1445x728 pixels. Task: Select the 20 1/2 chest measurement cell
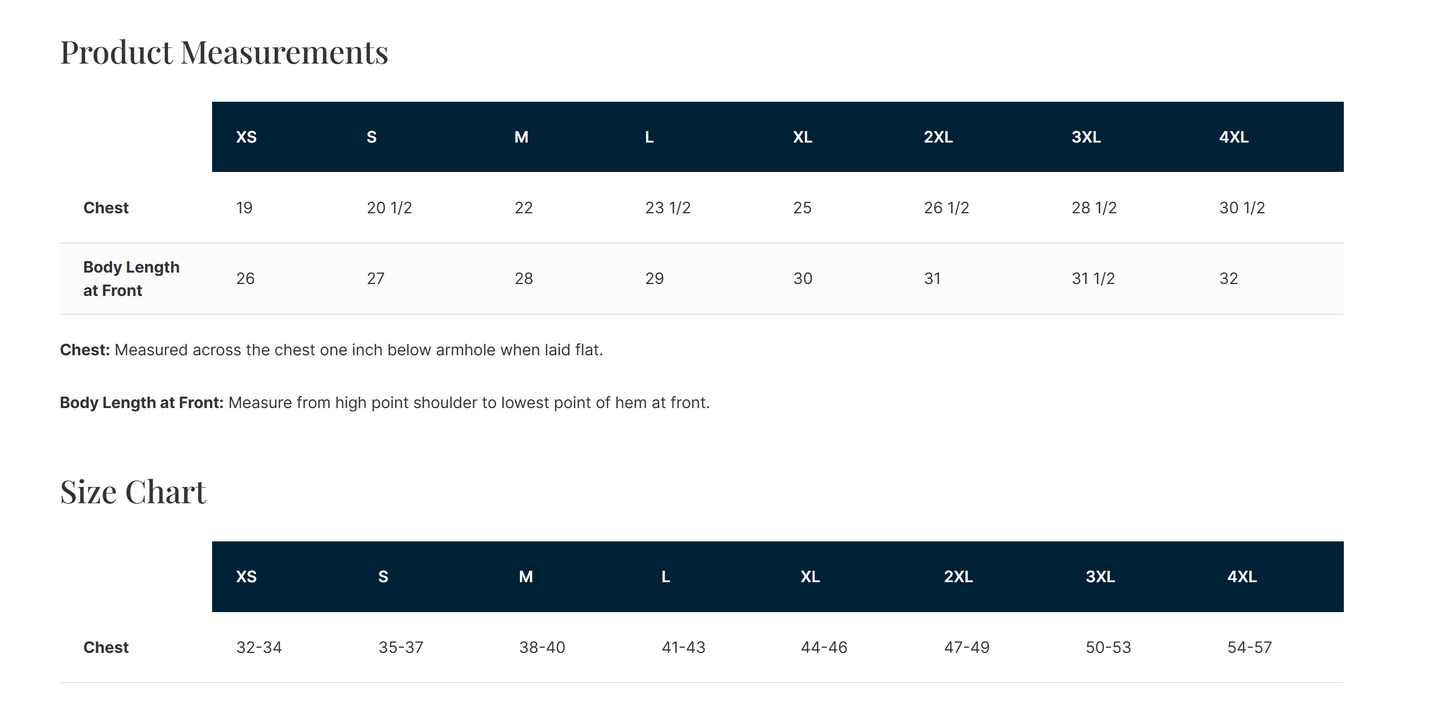389,208
